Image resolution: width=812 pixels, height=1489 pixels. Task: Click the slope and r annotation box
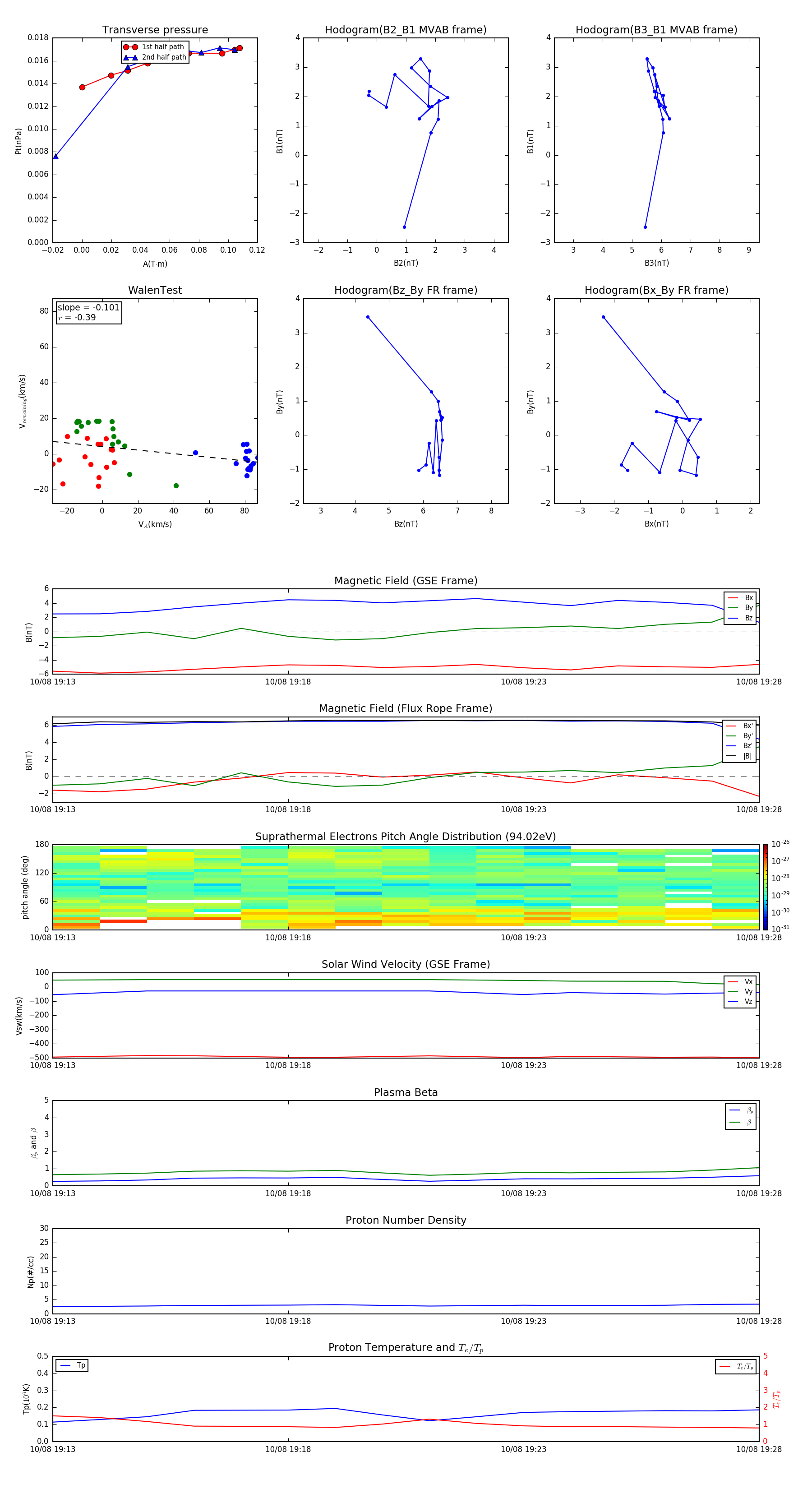coord(89,313)
